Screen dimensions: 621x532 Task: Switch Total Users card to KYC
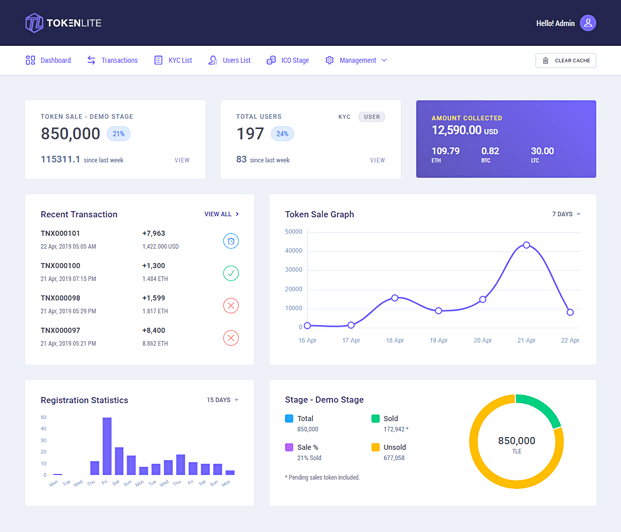(344, 117)
